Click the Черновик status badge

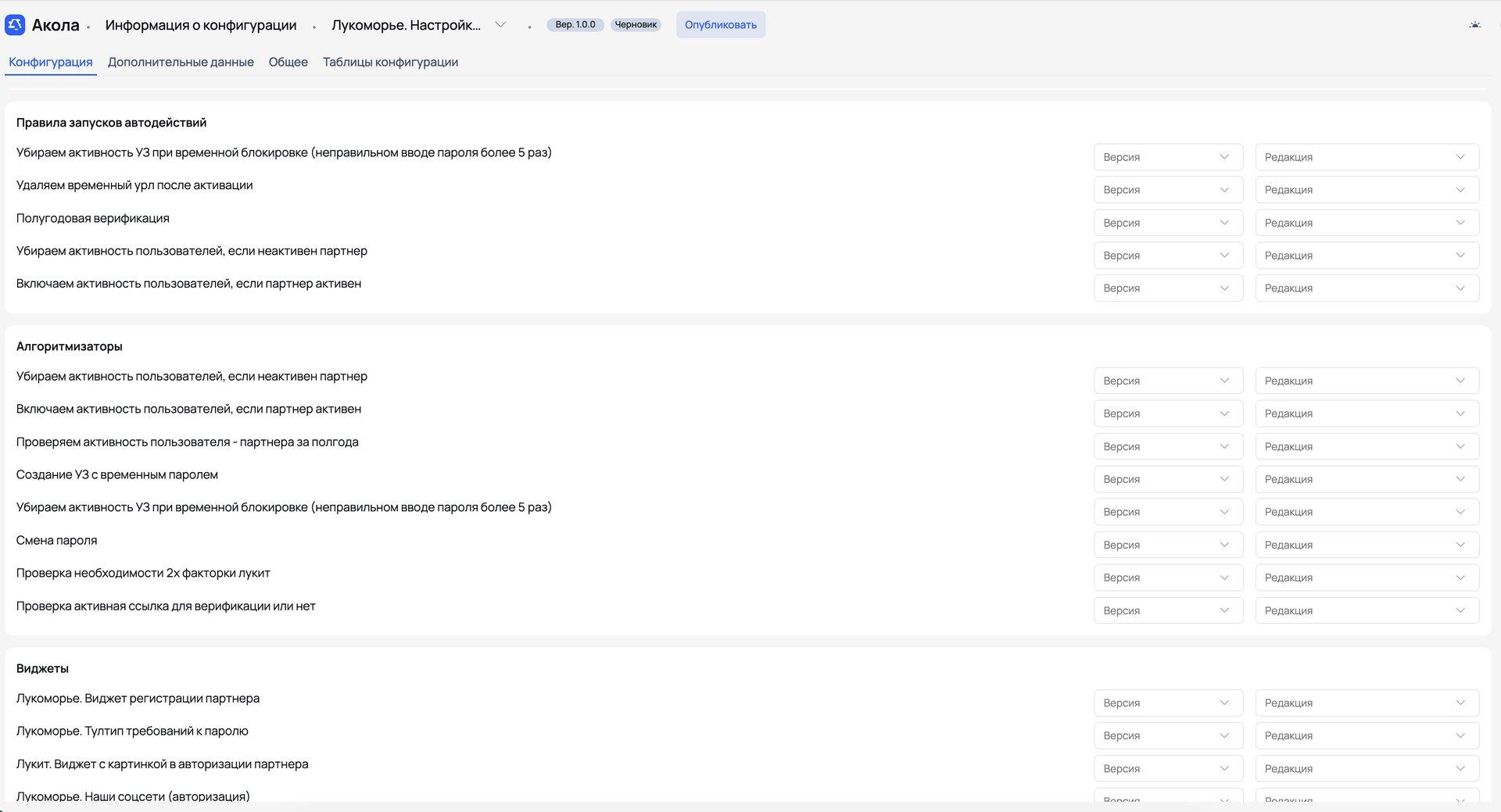tap(636, 25)
